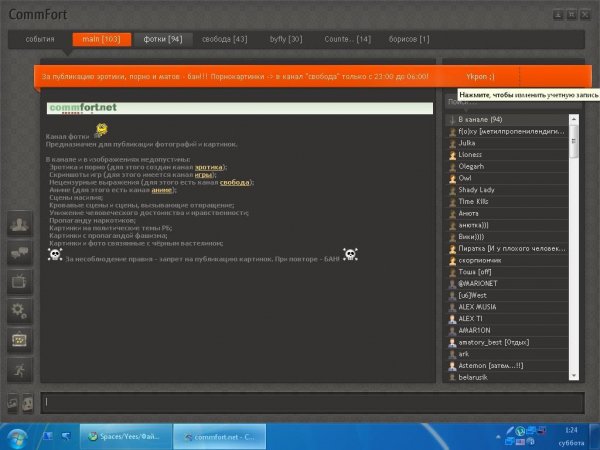Follow the игры channel link

coord(203,175)
